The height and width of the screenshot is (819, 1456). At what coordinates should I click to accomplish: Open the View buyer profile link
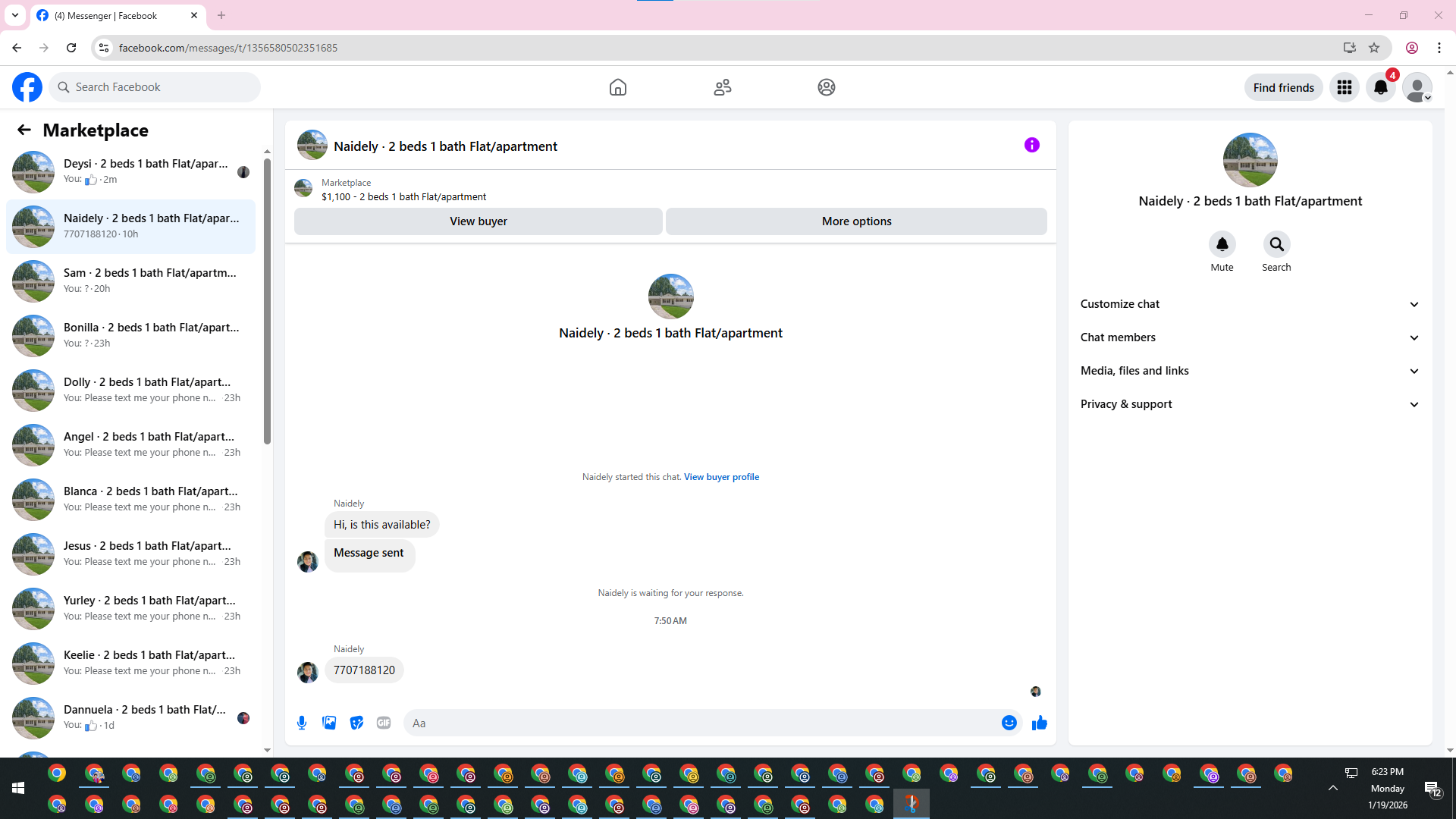tap(721, 477)
